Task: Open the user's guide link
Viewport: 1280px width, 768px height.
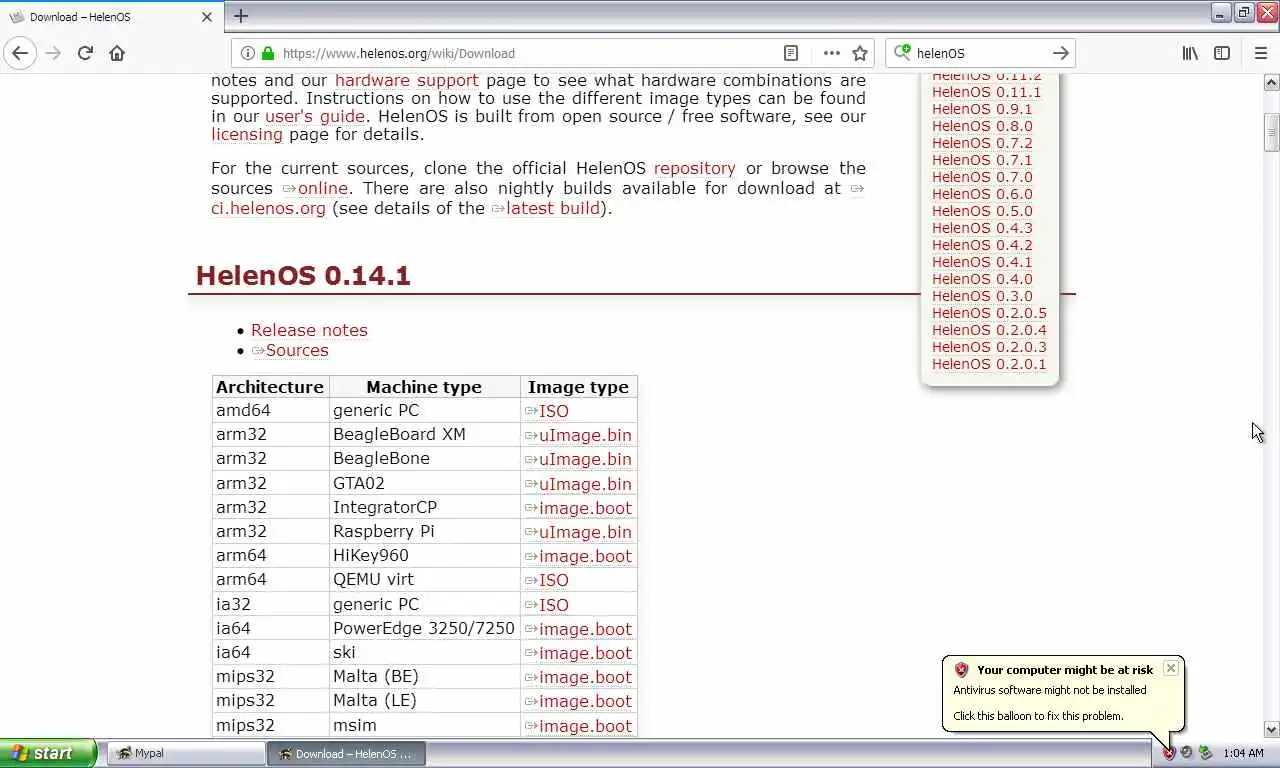Action: pyautogui.click(x=315, y=116)
